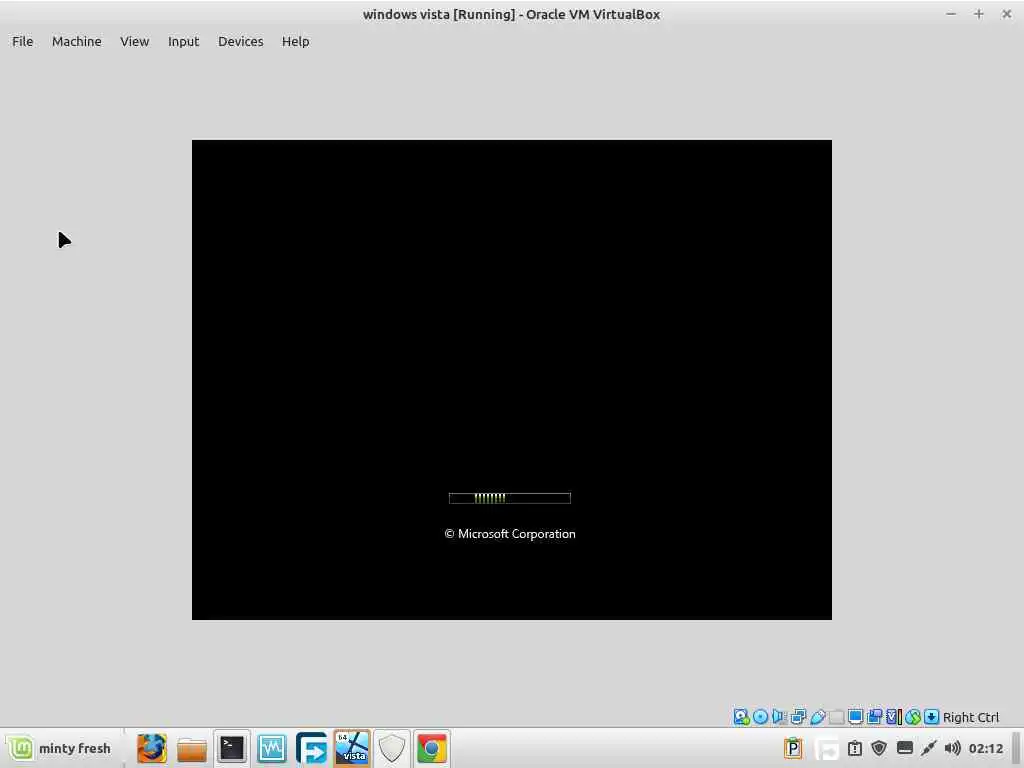1024x768 pixels.
Task: Click the dark shield tray icon
Action: [x=879, y=748]
